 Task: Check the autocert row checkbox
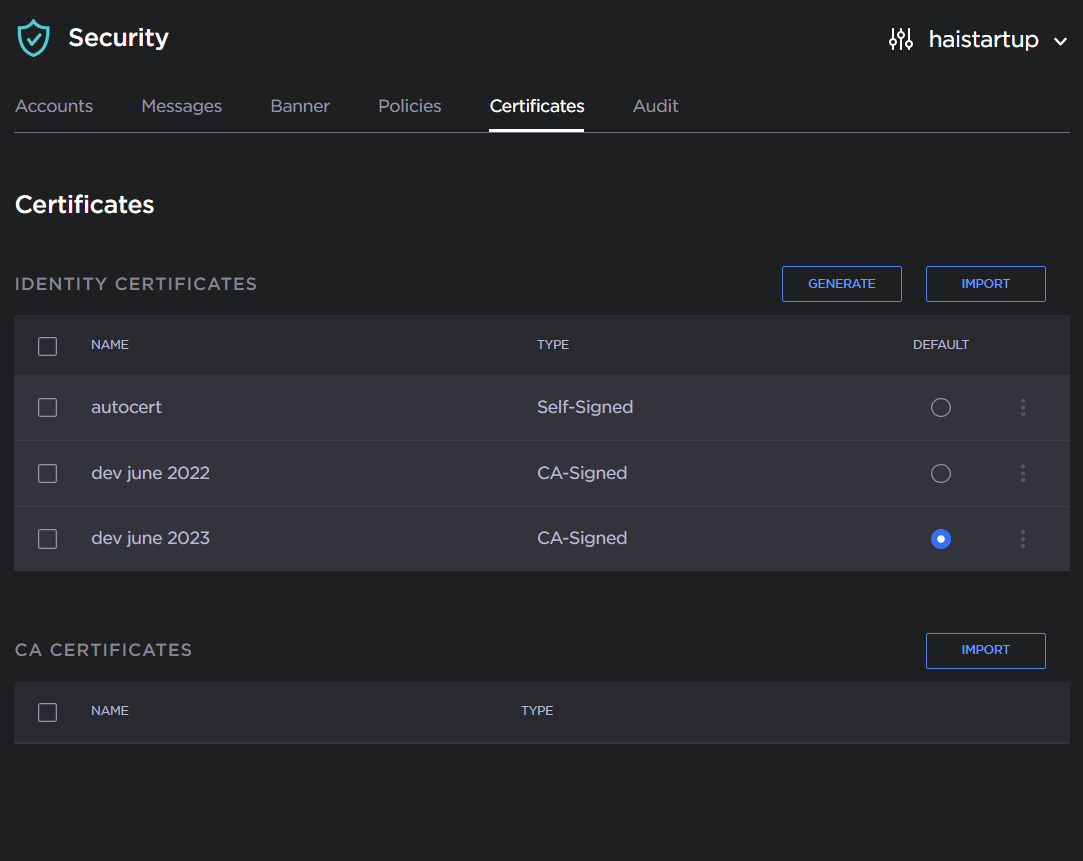tap(47, 407)
